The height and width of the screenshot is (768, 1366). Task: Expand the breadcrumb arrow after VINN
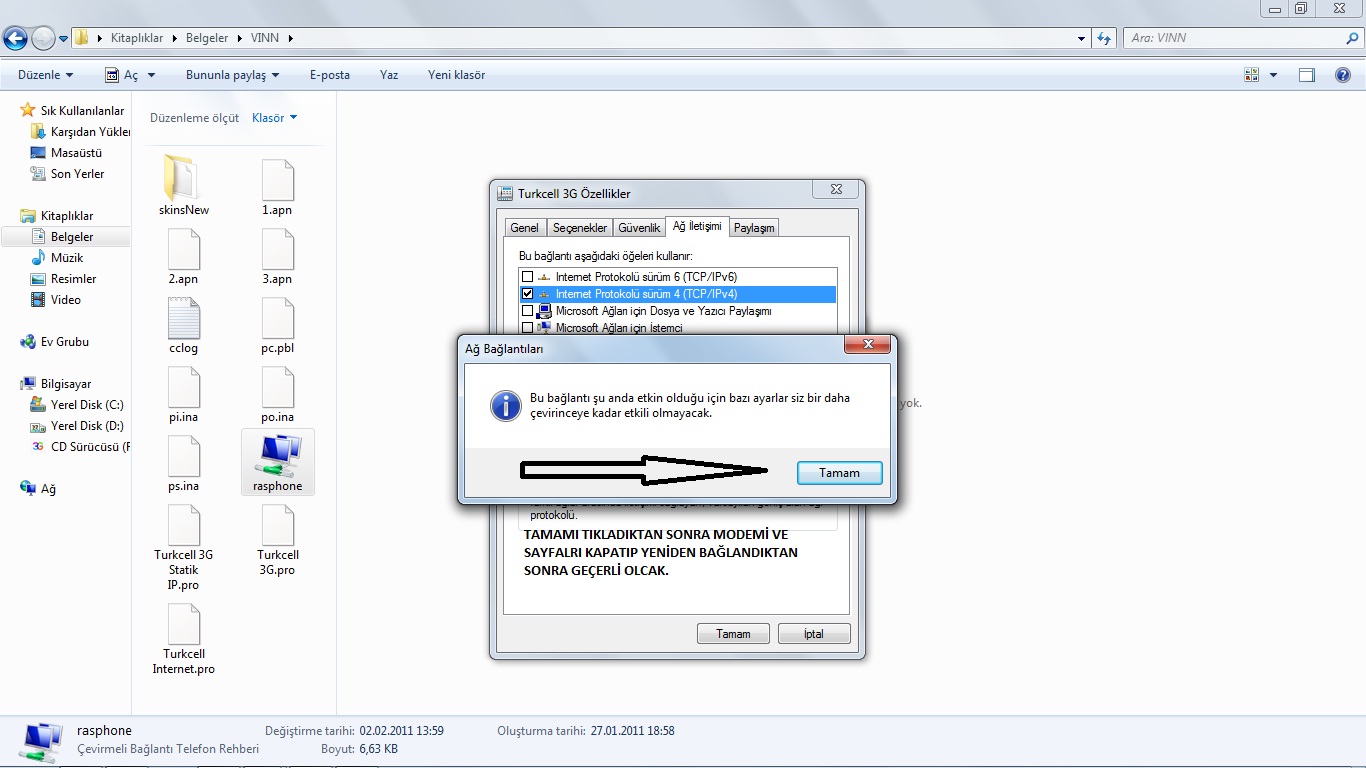(291, 38)
